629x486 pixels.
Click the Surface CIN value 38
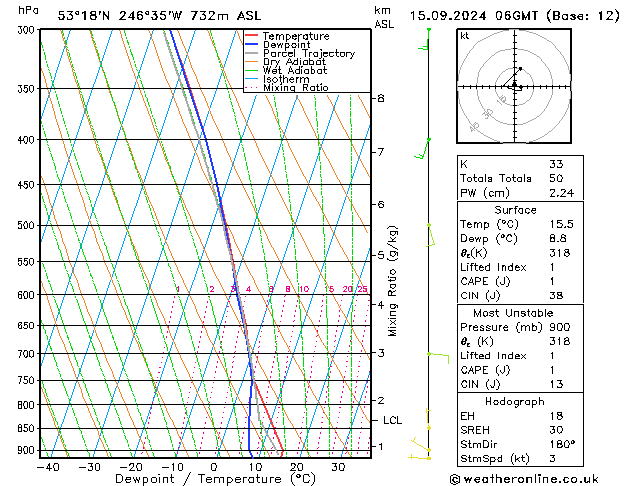click(556, 296)
